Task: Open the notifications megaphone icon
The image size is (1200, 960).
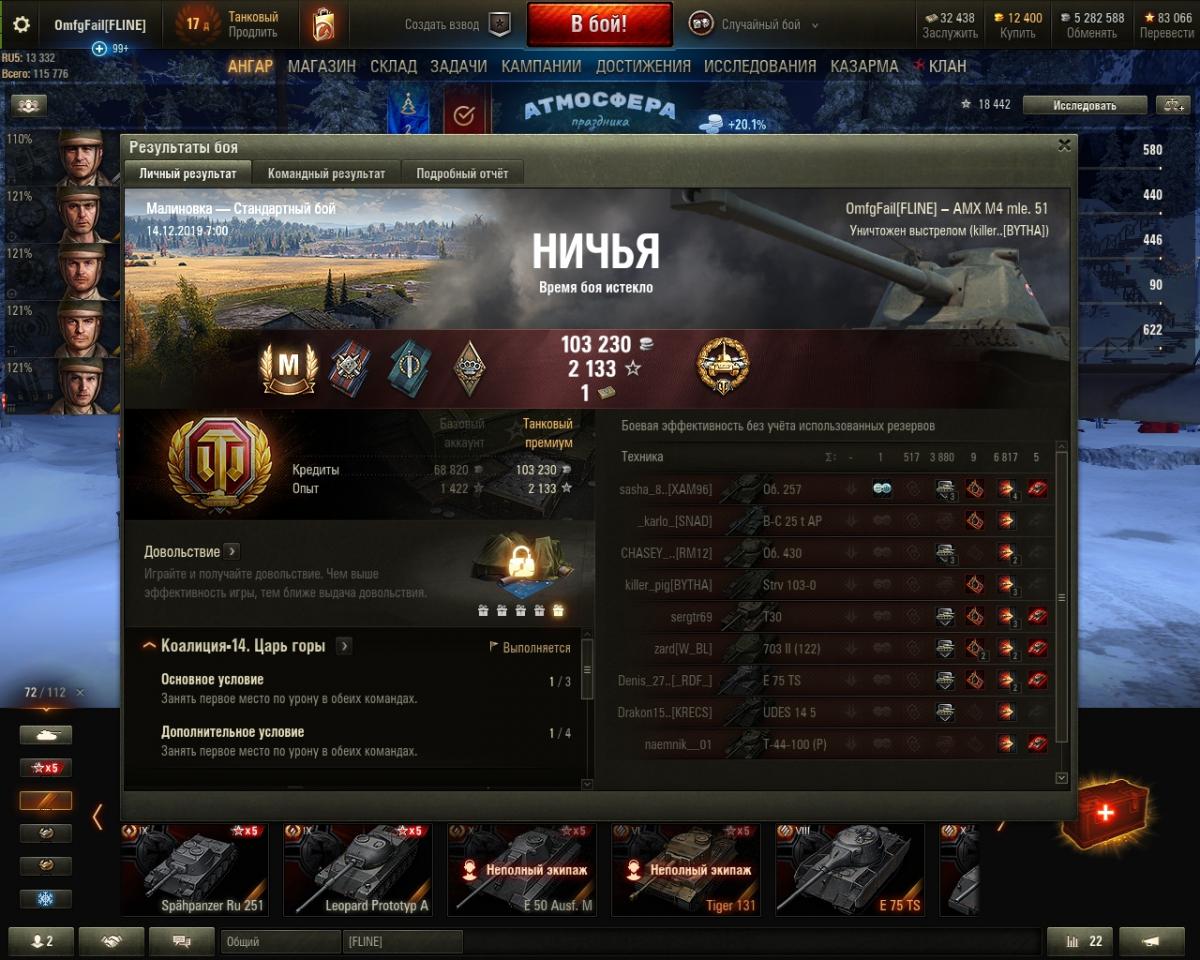Action: coord(1152,941)
